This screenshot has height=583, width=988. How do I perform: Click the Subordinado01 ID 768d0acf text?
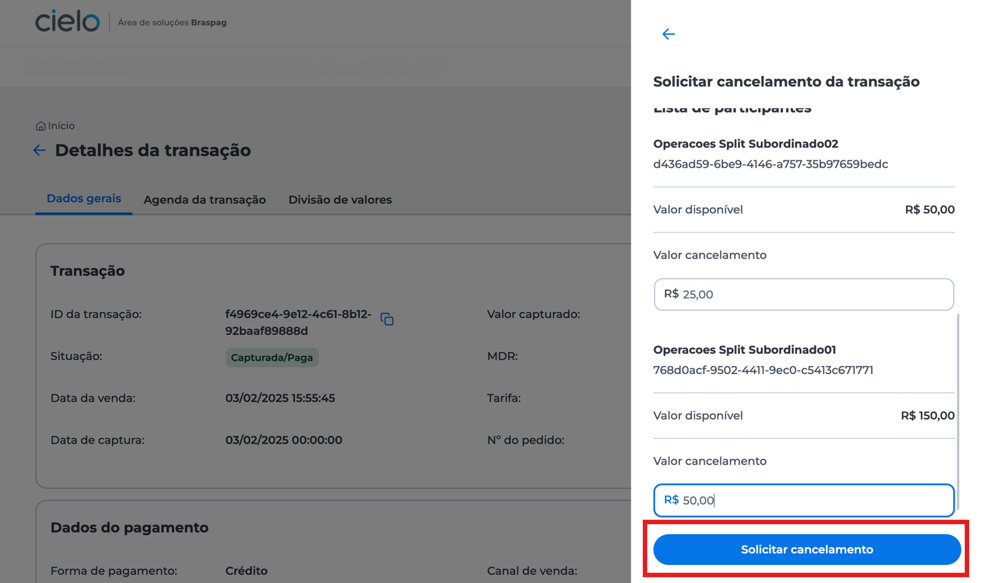[x=763, y=371]
